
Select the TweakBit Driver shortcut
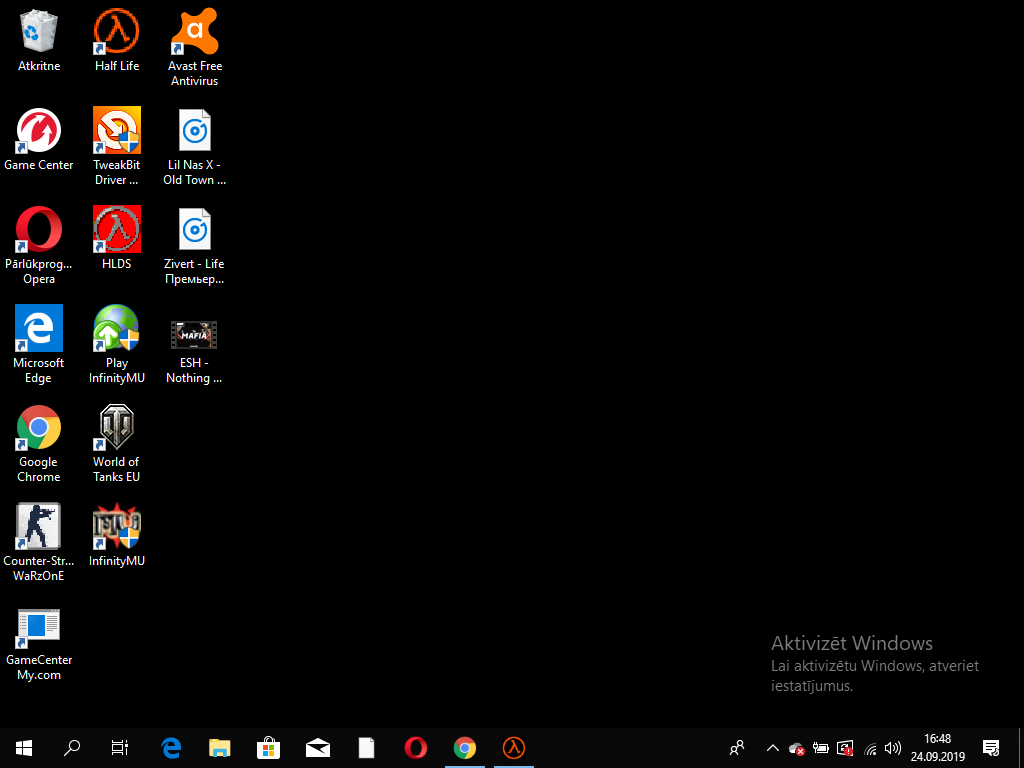click(x=117, y=147)
